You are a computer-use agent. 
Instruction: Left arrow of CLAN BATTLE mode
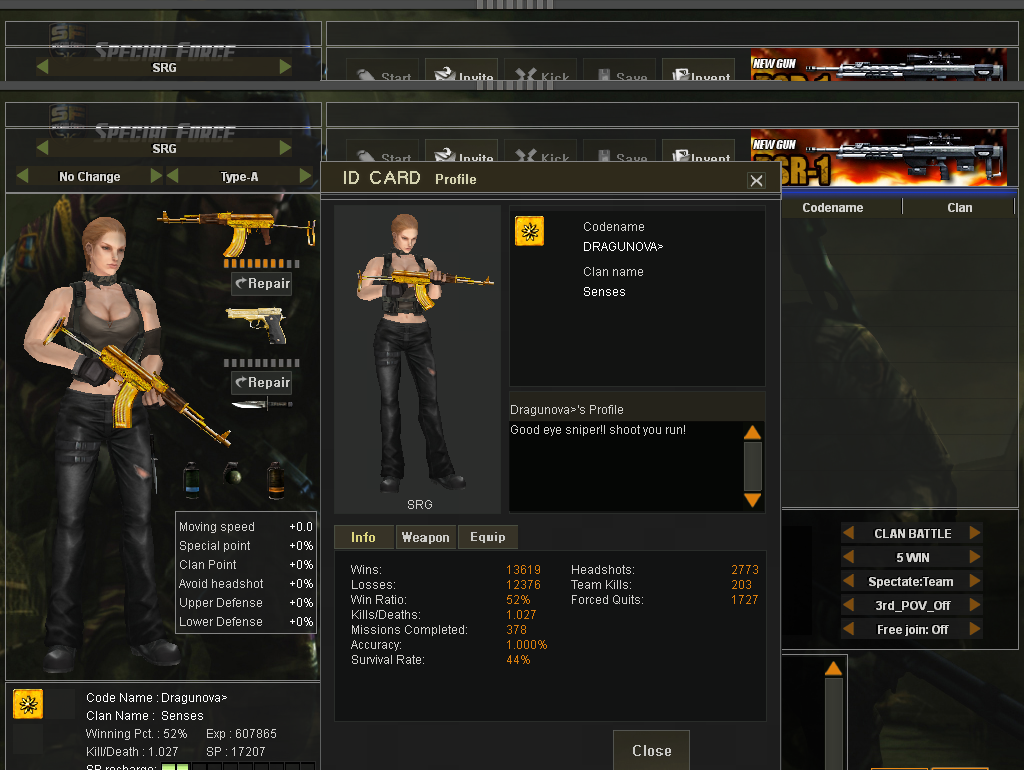848,533
